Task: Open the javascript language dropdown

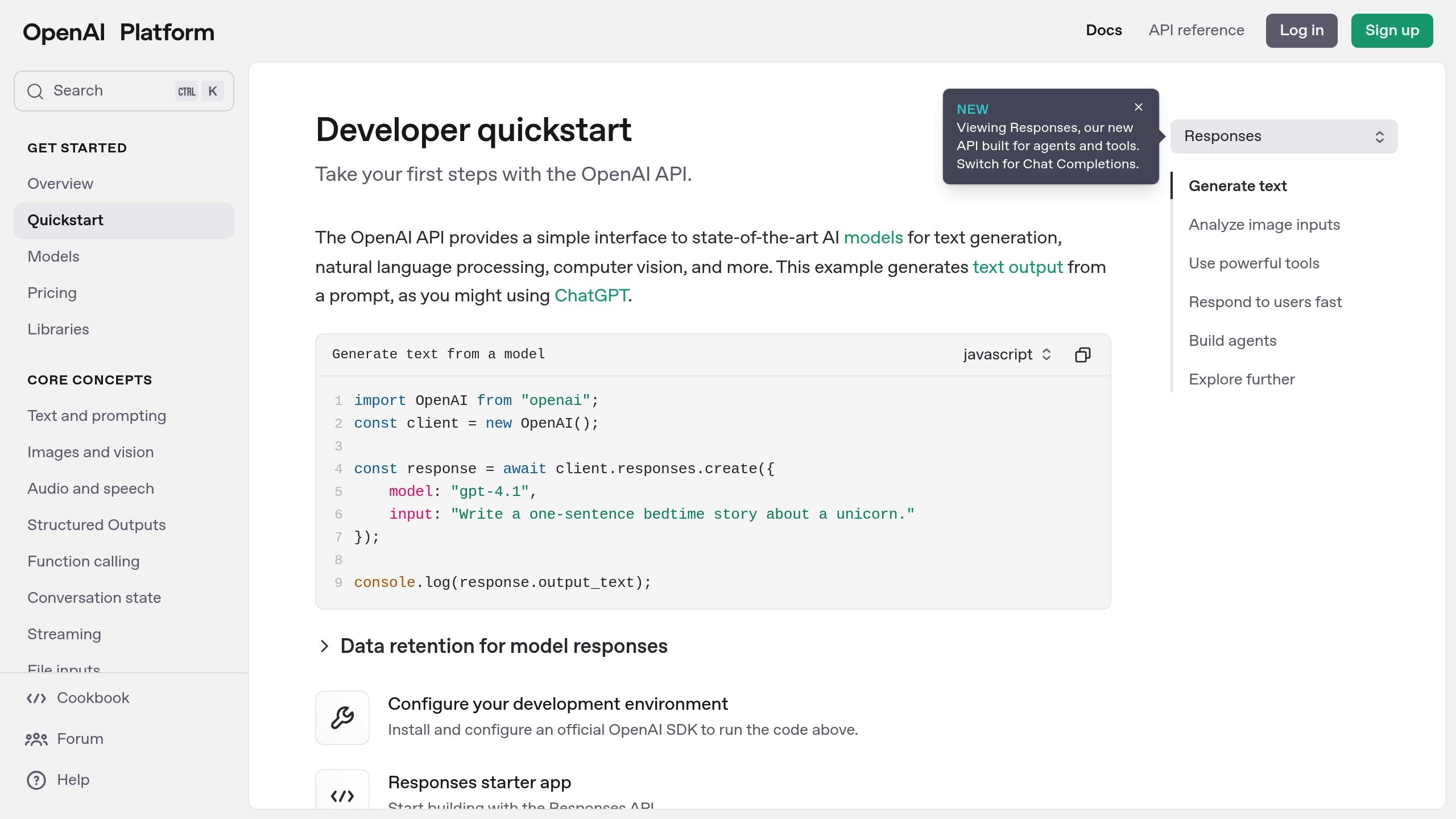Action: pyautogui.click(x=1007, y=355)
